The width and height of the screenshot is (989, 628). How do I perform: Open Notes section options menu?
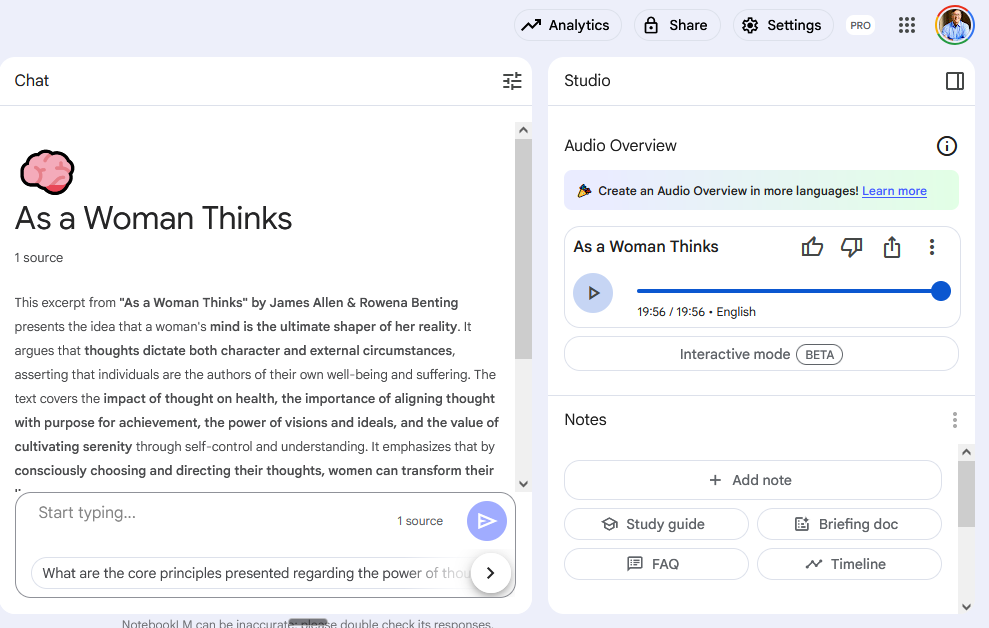coord(954,420)
